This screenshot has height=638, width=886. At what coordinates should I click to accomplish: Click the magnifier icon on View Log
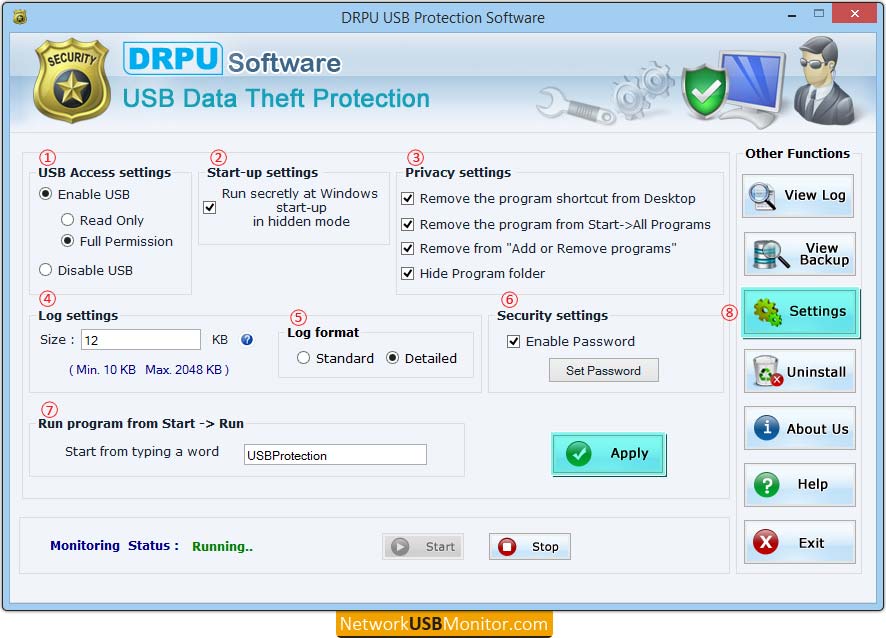(x=762, y=196)
